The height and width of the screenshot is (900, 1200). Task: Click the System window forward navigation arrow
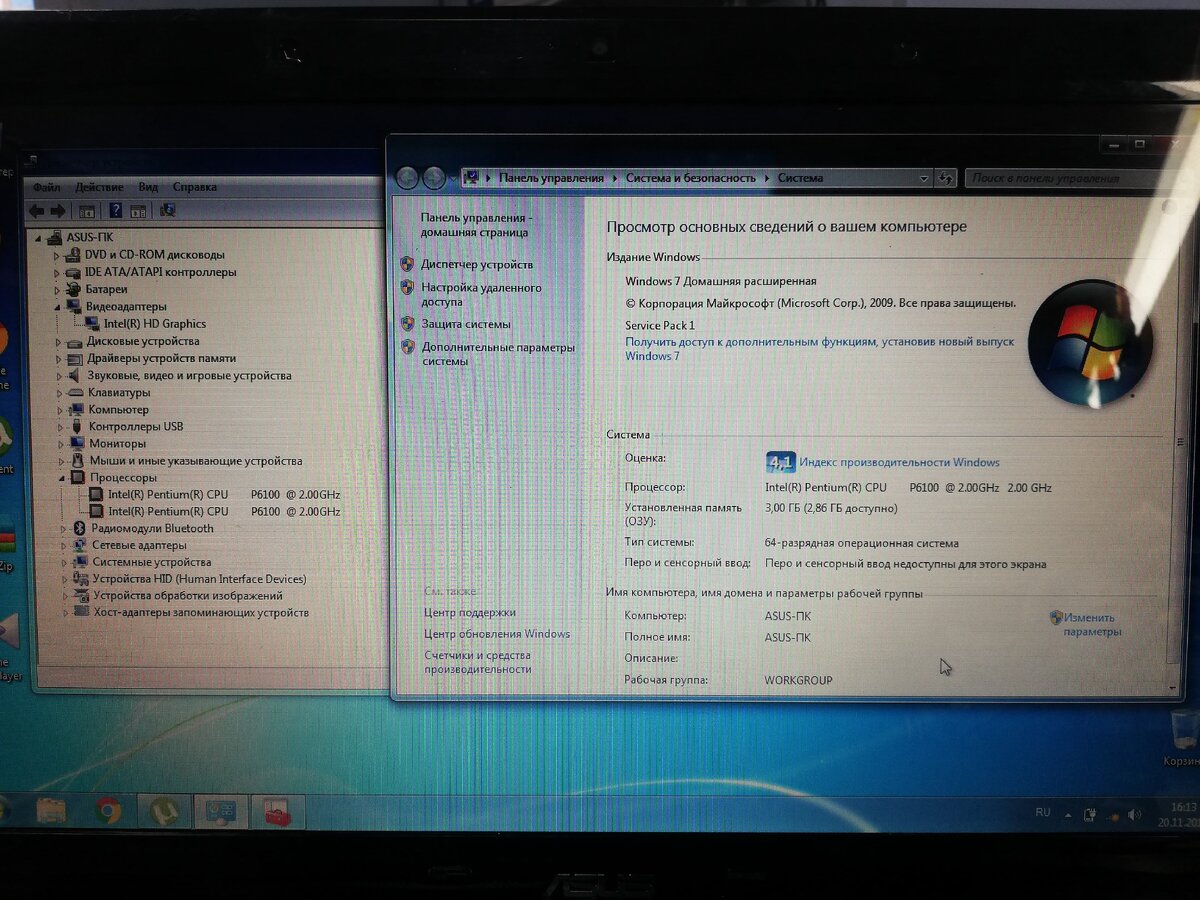434,178
